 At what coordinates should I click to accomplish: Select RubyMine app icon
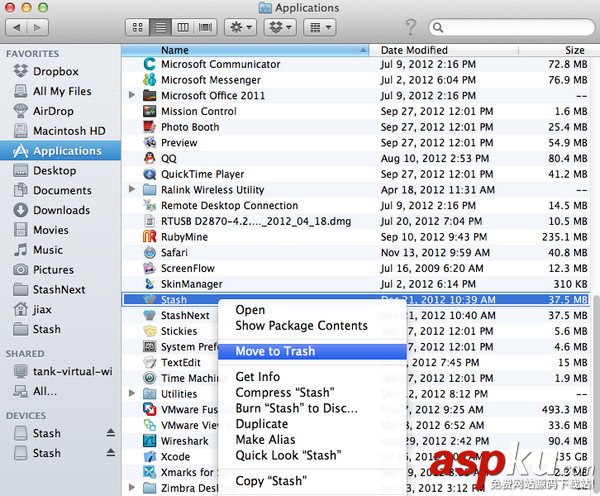point(149,237)
